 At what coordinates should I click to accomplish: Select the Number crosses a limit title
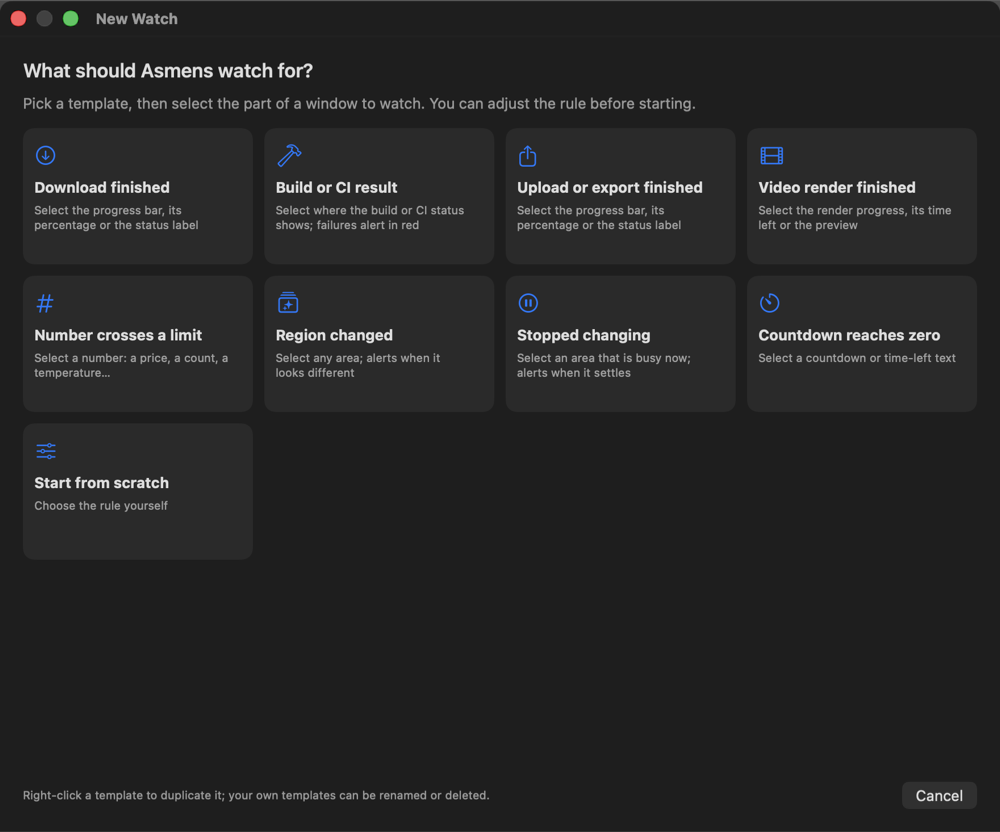pos(118,335)
